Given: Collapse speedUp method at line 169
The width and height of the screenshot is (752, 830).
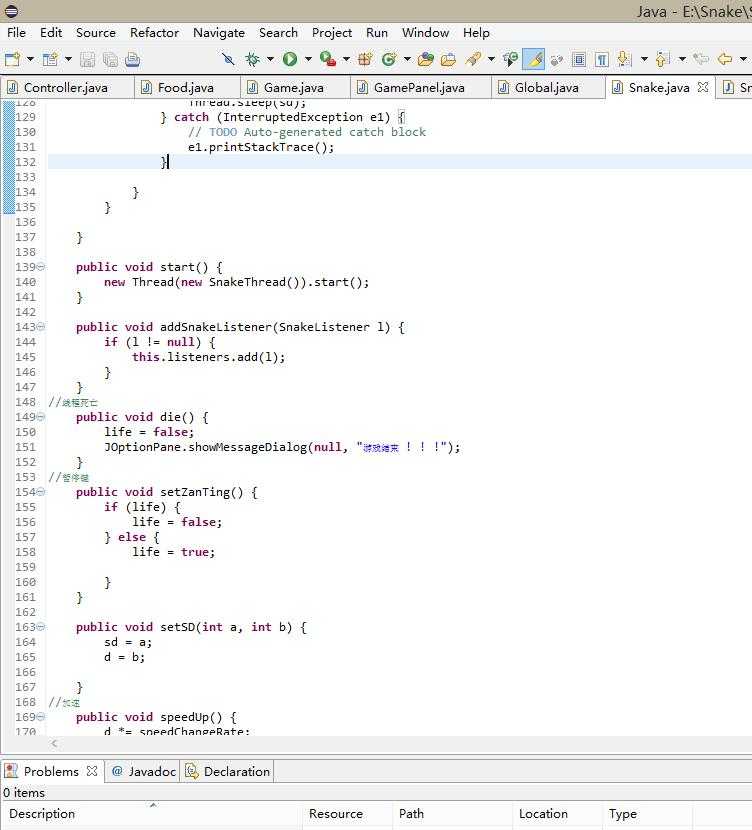Looking at the screenshot, I should click(41, 717).
